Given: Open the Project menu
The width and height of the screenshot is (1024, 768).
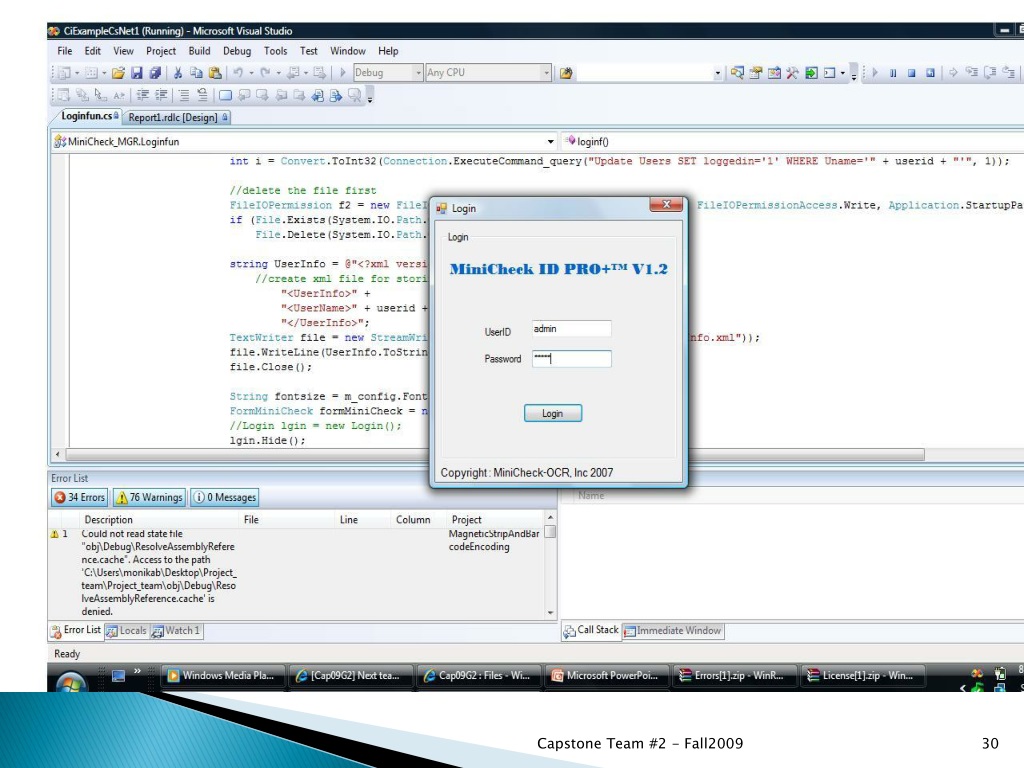Looking at the screenshot, I should tap(161, 51).
